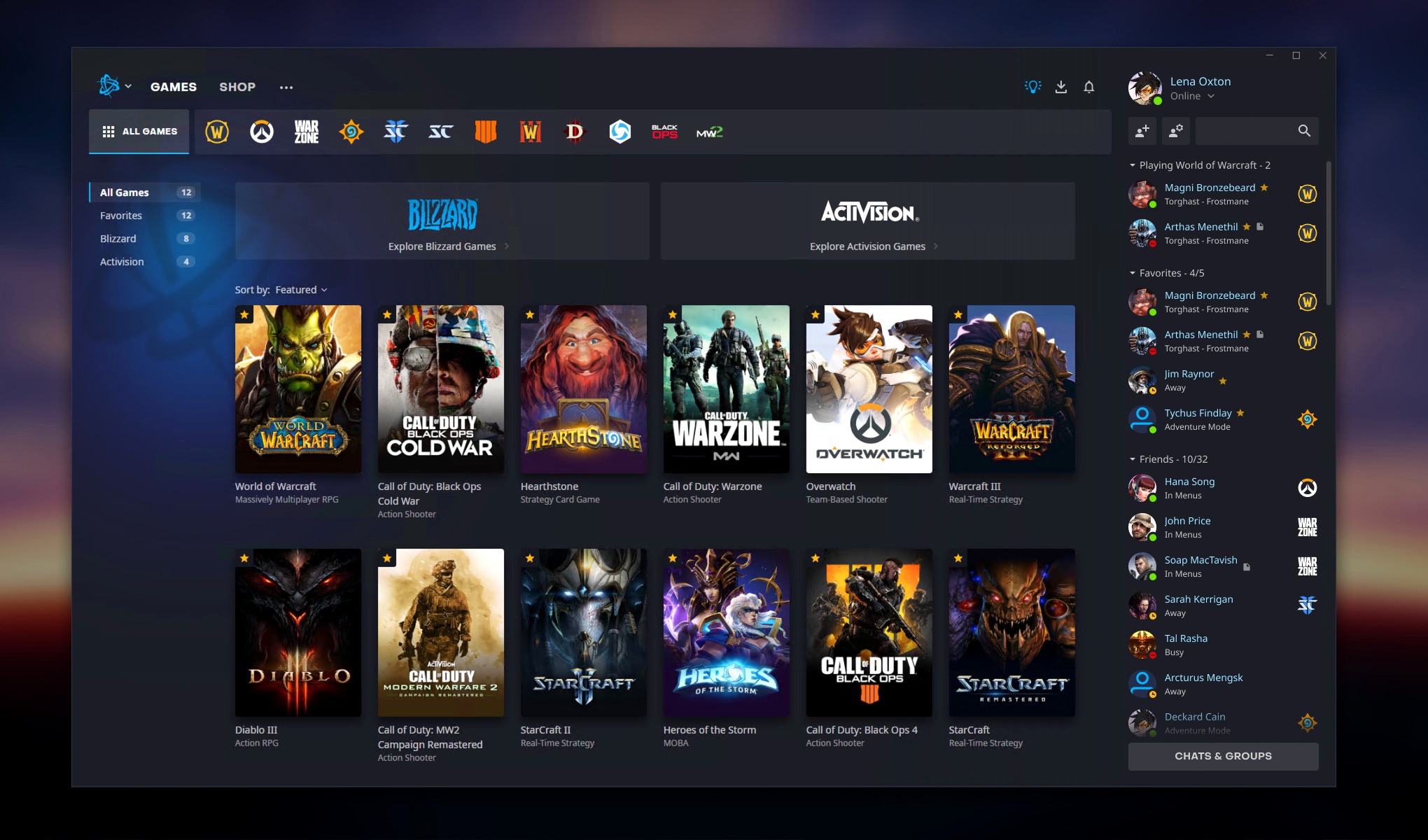Select the Blizzard games category filter
The width and height of the screenshot is (1428, 840).
(x=116, y=238)
